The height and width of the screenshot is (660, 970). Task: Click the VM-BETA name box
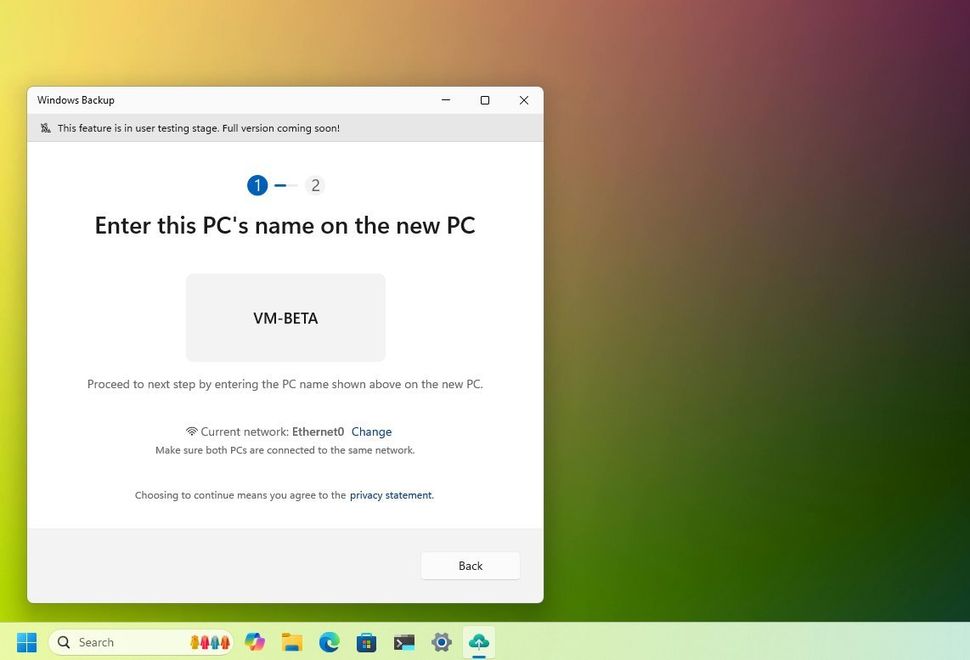click(x=284, y=317)
